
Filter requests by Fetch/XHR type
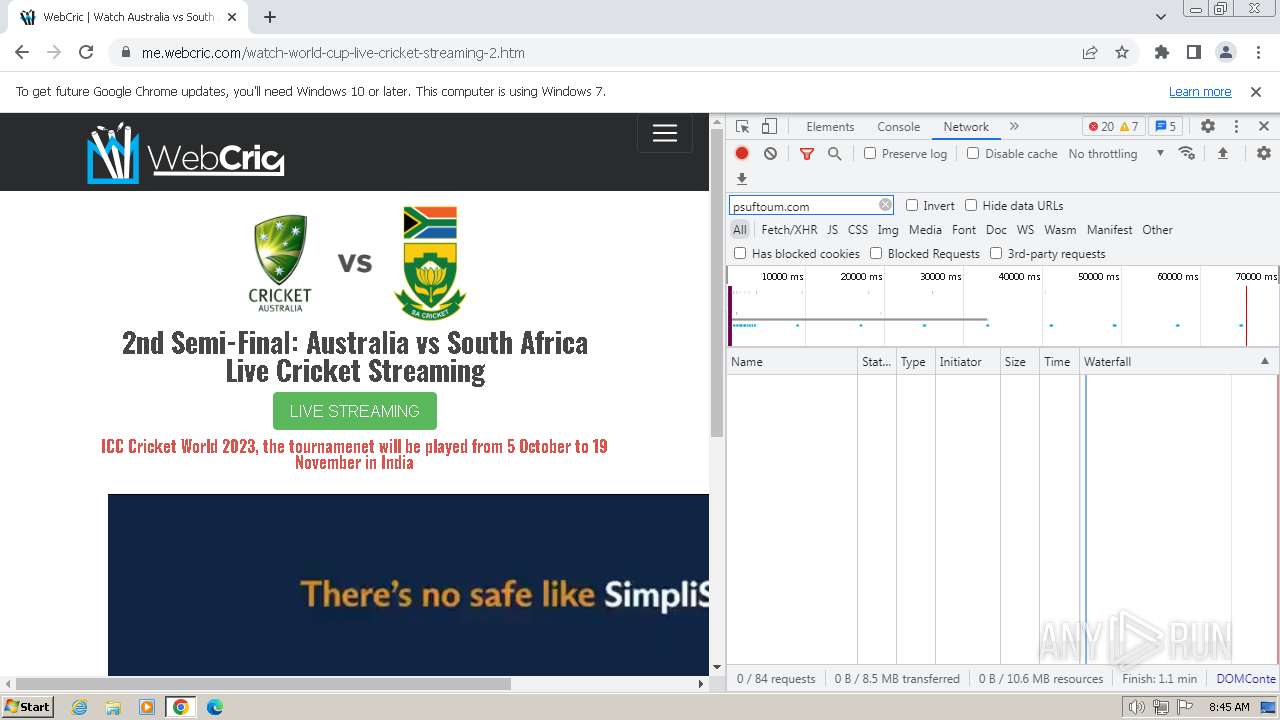point(789,230)
